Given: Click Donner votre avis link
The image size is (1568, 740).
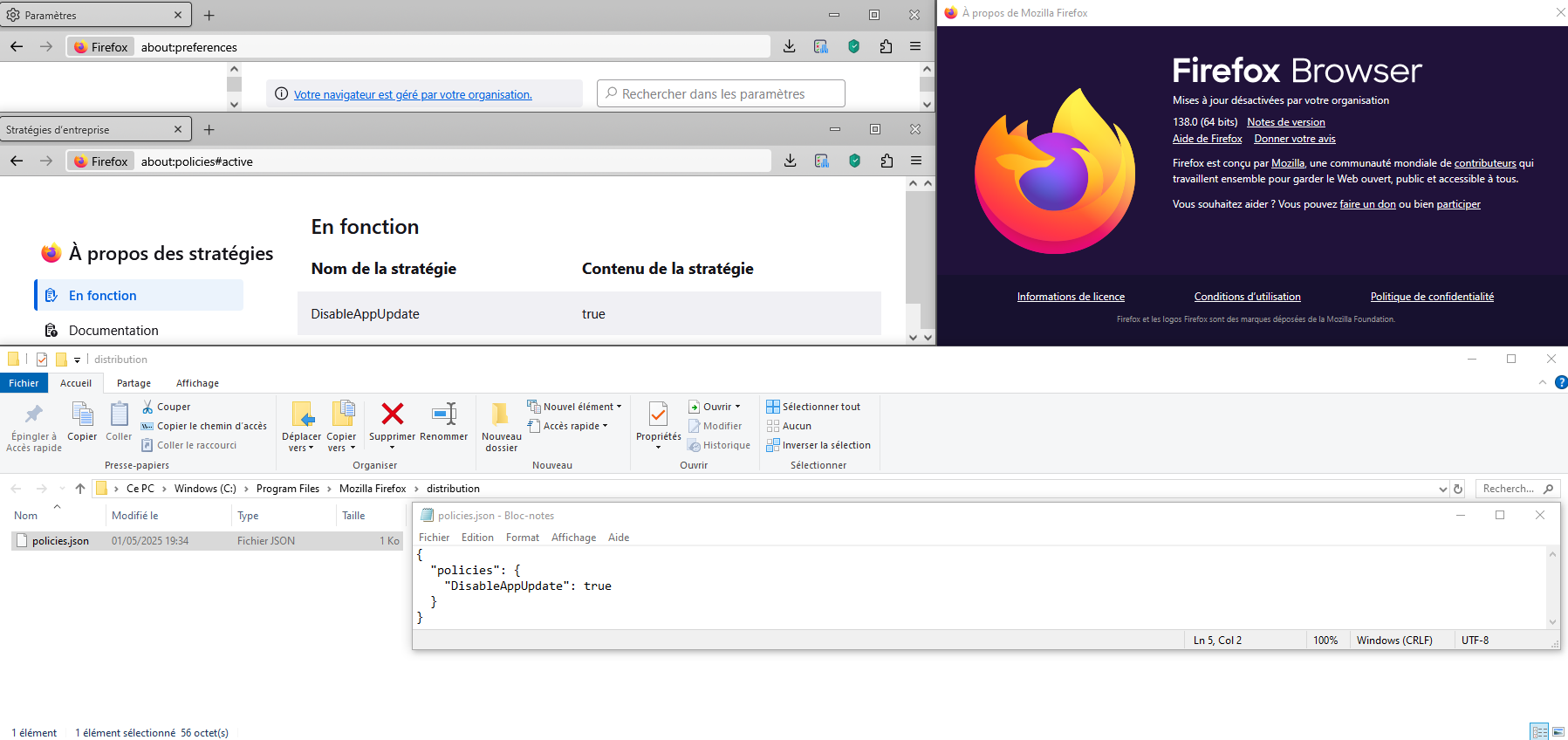Looking at the screenshot, I should click(x=1295, y=139).
